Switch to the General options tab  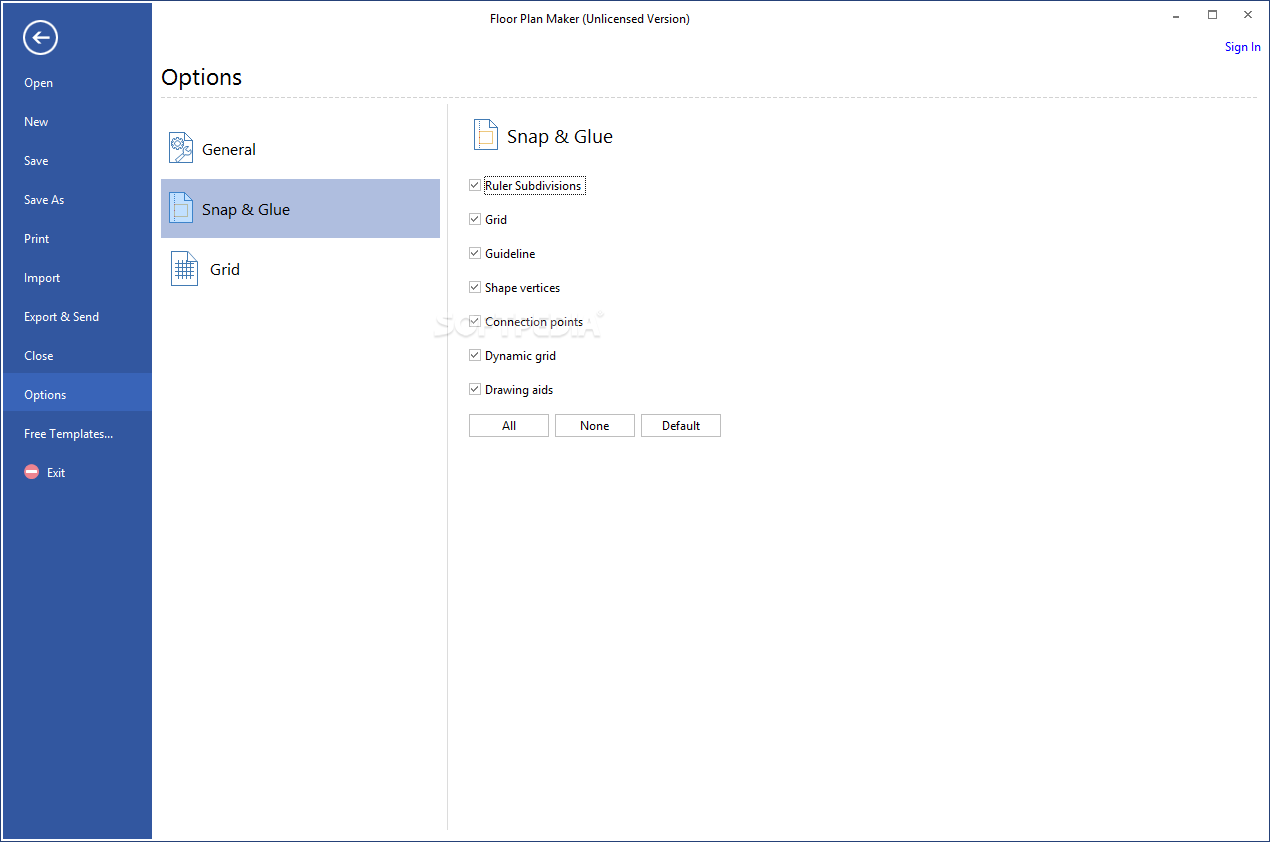[x=300, y=149]
